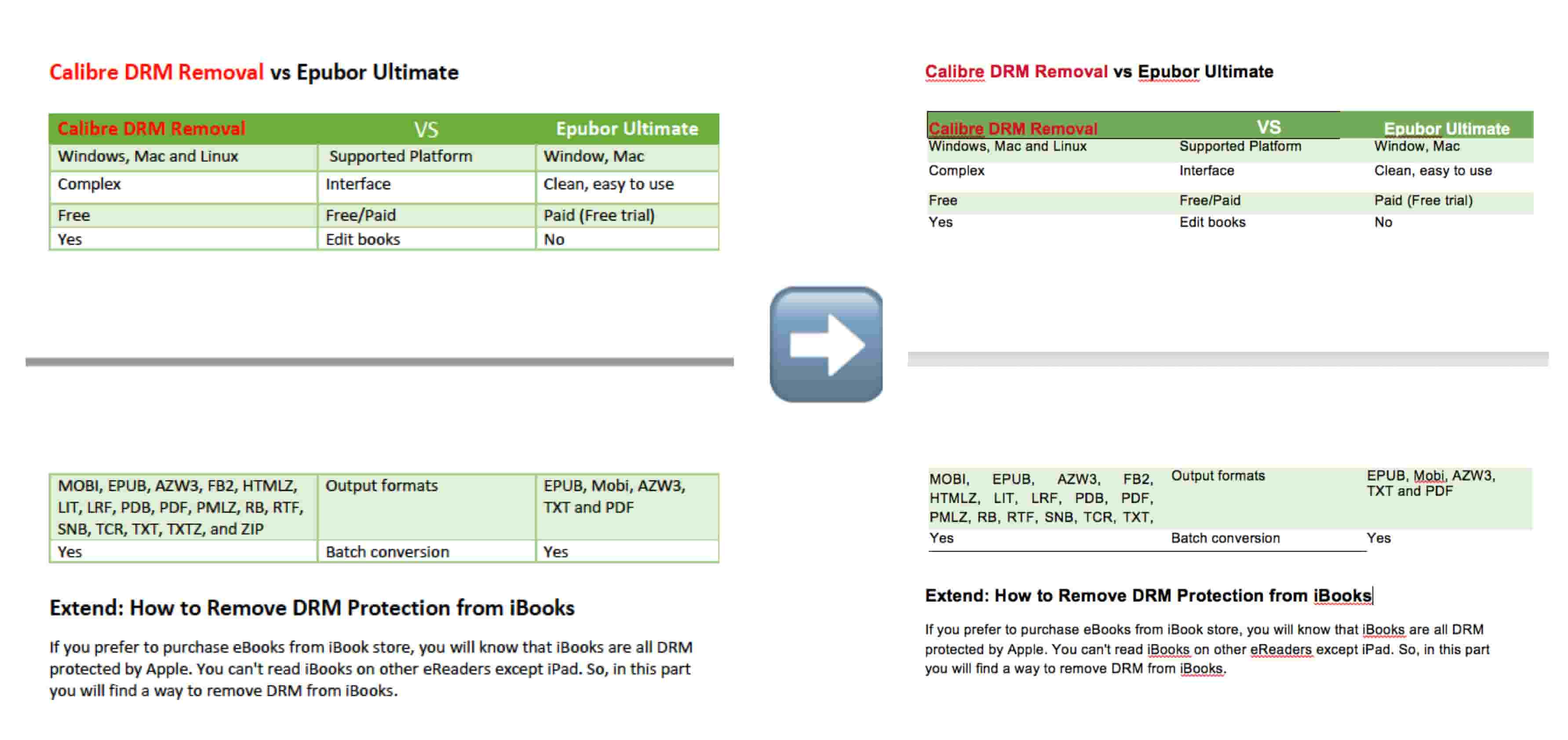Click left table cell 'EPUB, Mobi, AZW3, TXT and PDF'
Image resolution: width=1568 pixels, height=740 pixels.
[614, 496]
